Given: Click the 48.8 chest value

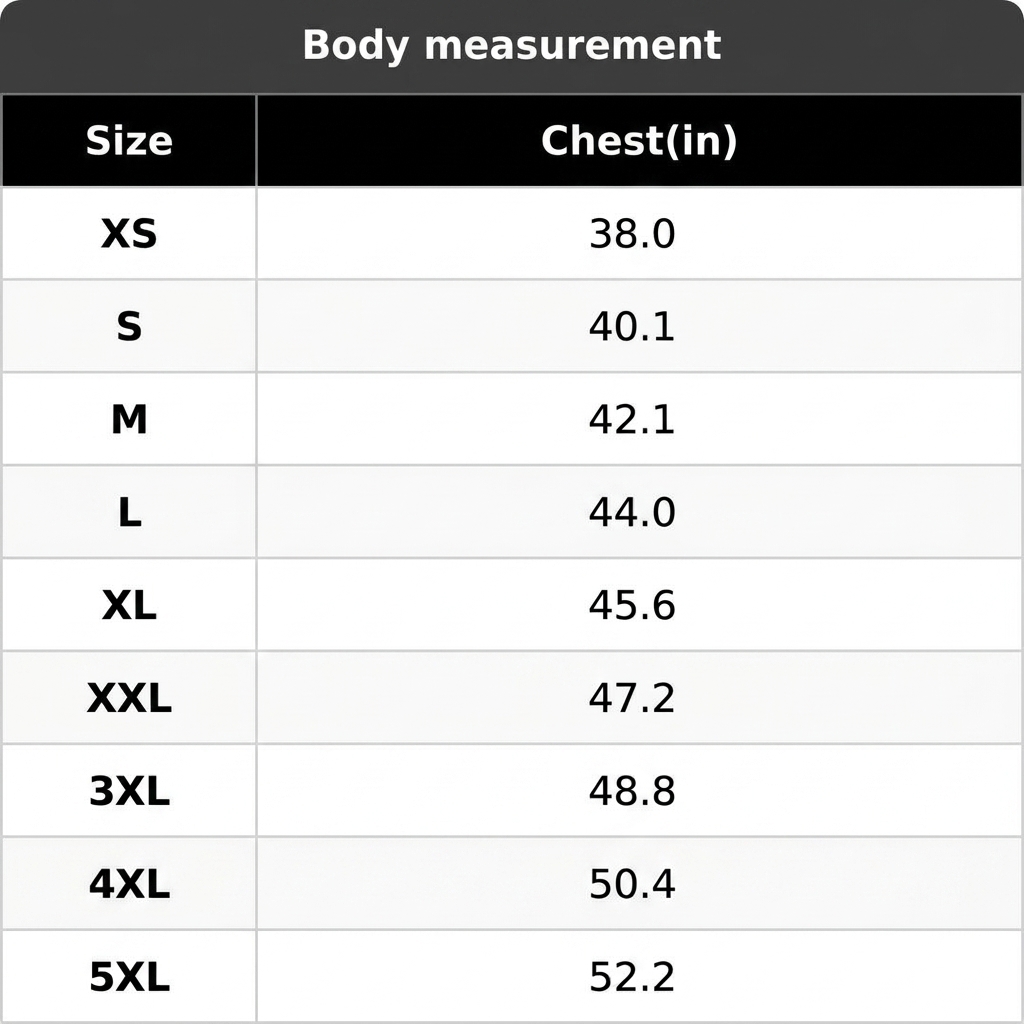Looking at the screenshot, I should [632, 791].
